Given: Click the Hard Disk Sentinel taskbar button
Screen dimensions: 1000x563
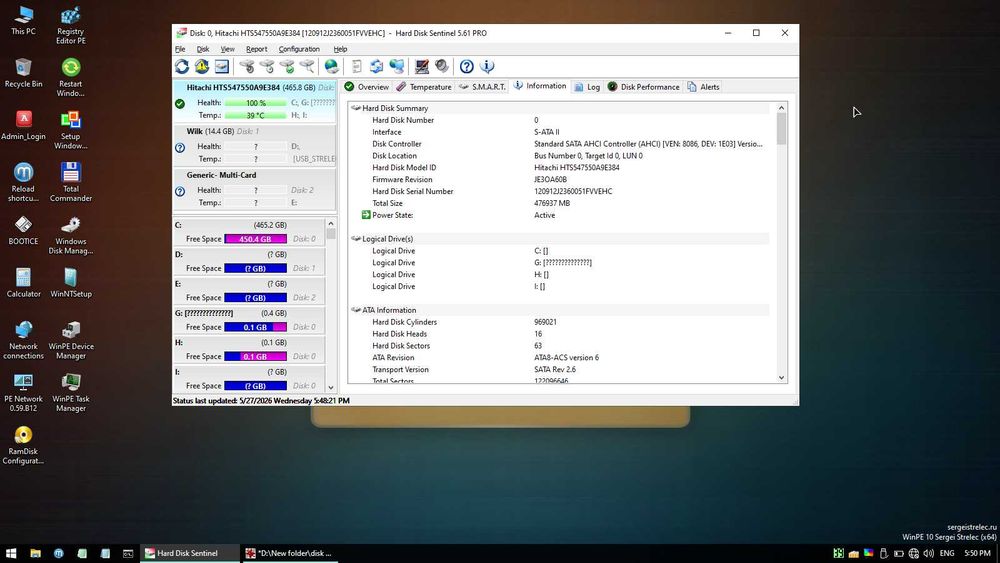Looking at the screenshot, I should tap(190, 553).
